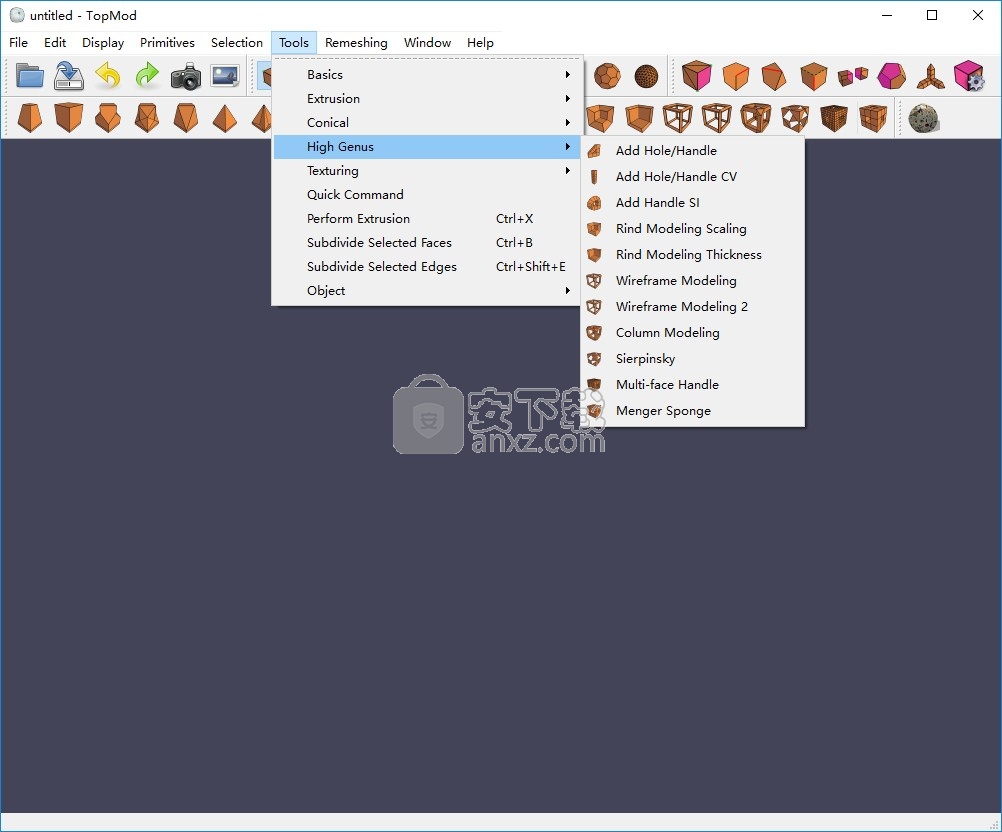Screen dimensions: 1002x832
Task: Click the Open file folder icon
Action: 29,76
